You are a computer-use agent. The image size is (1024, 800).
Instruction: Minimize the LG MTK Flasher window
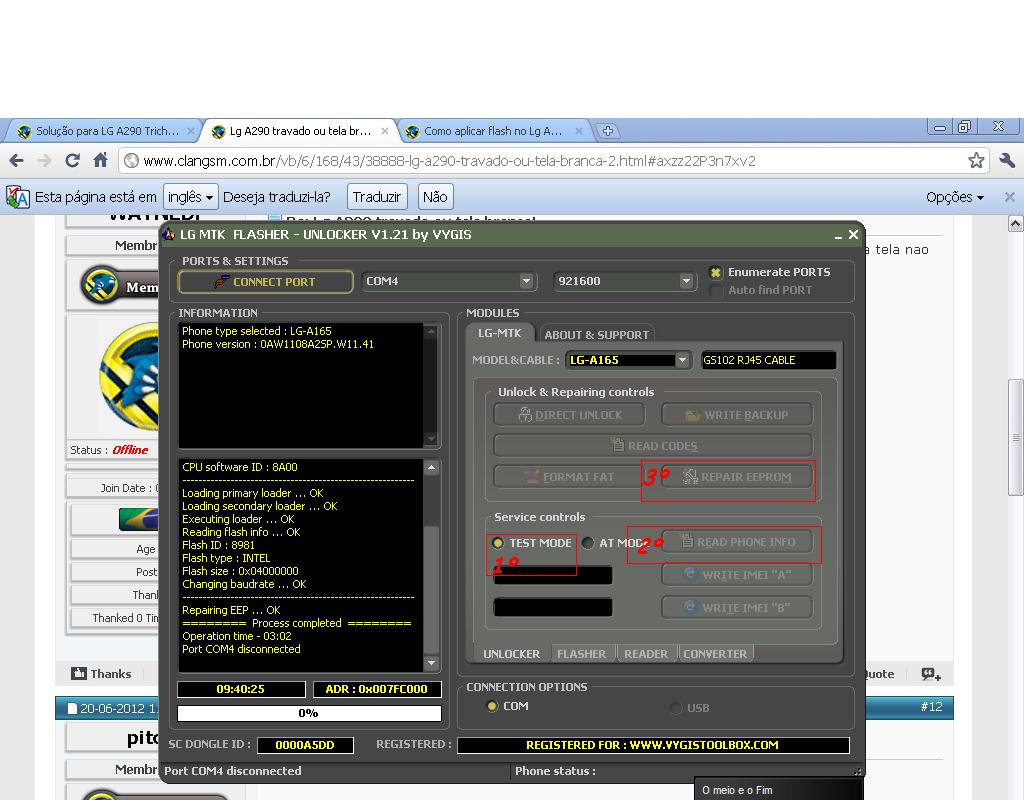pyautogui.click(x=838, y=236)
